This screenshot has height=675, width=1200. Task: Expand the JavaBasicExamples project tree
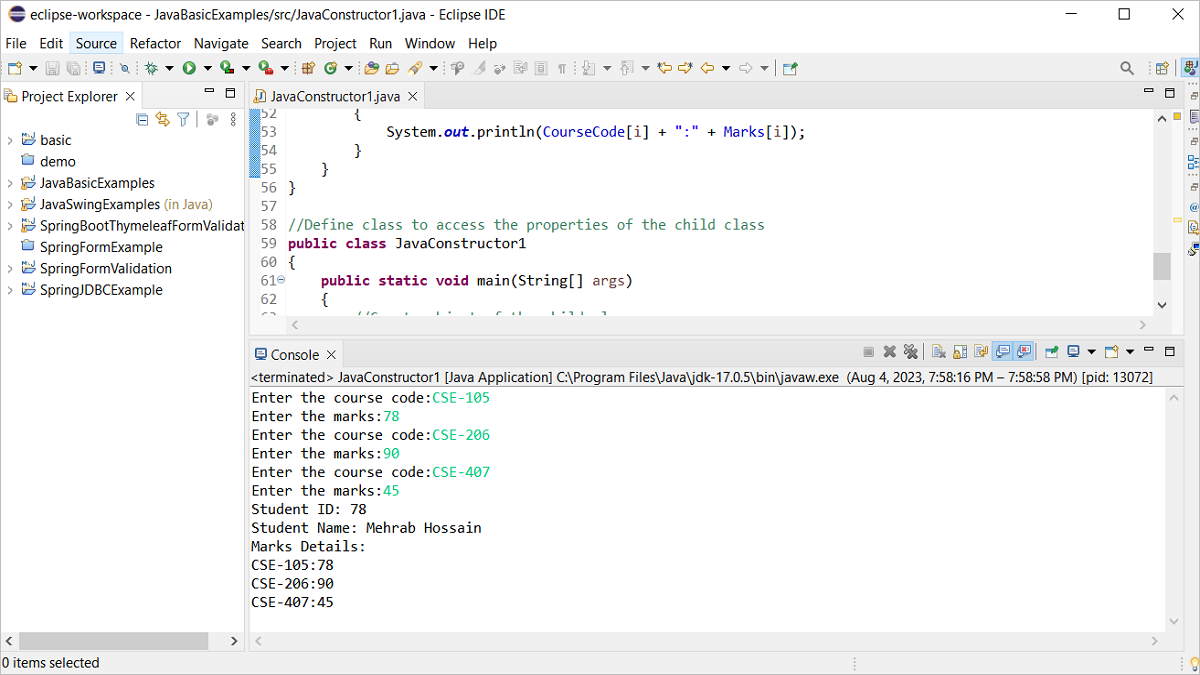10,183
